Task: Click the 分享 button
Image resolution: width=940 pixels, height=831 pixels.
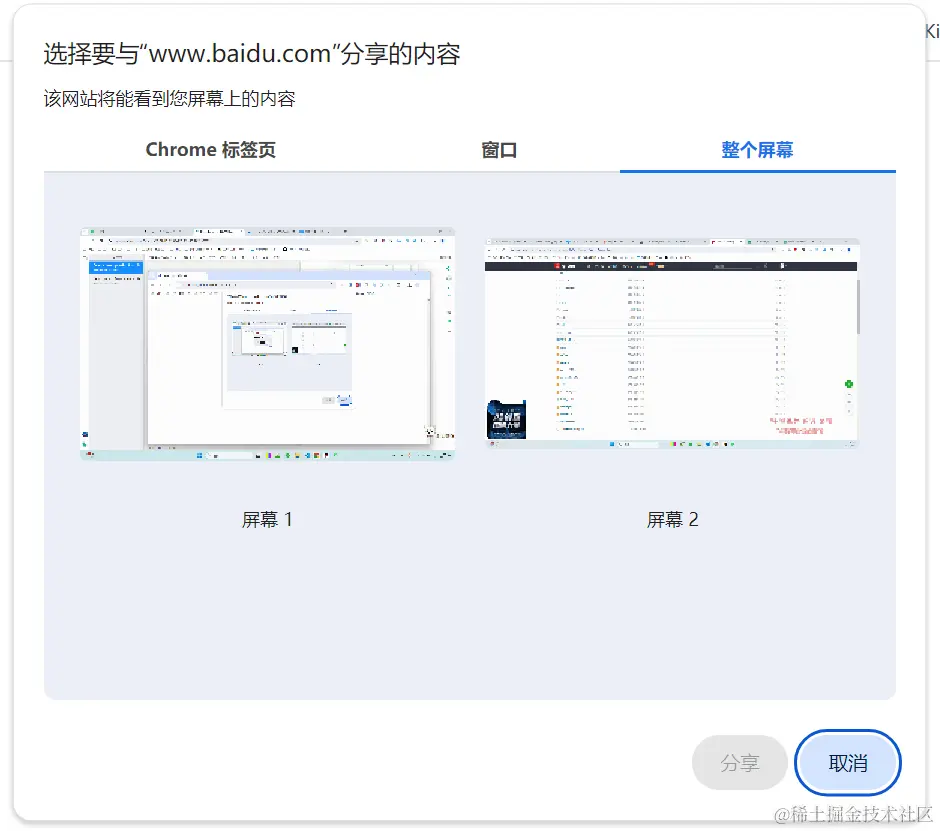Action: [x=740, y=763]
